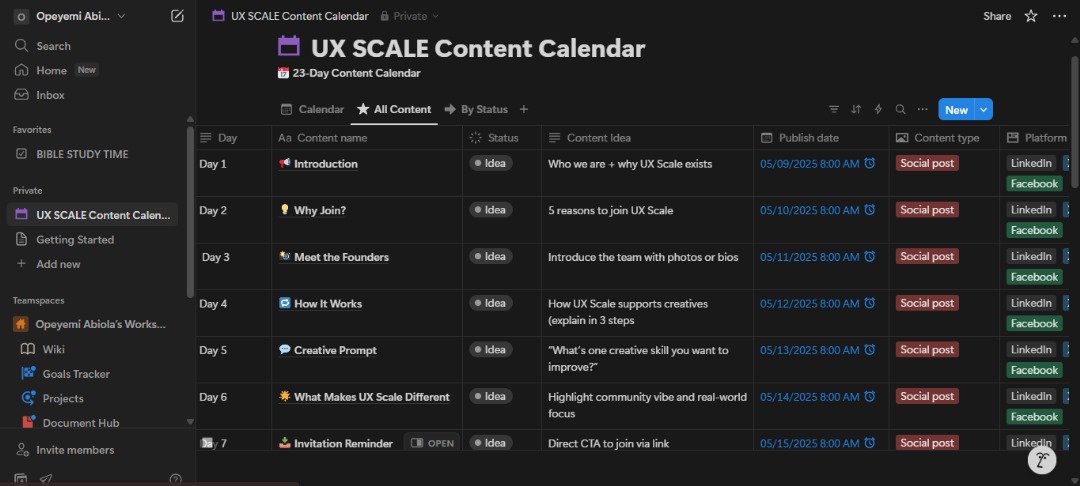This screenshot has width=1080, height=486.
Task: Open the Private sharing dropdown
Action: 410,16
